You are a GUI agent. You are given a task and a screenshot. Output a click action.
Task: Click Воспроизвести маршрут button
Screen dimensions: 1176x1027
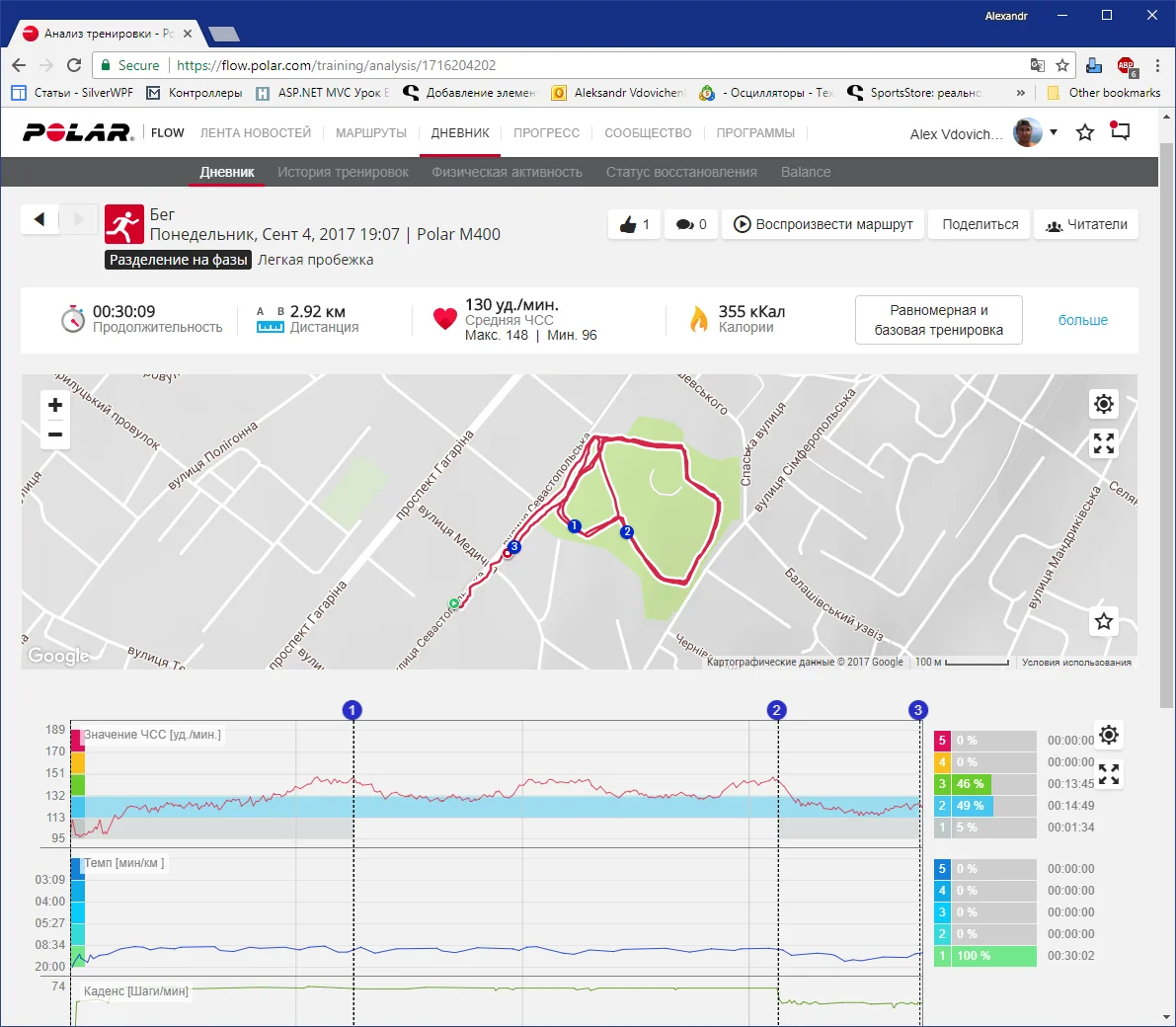(823, 224)
